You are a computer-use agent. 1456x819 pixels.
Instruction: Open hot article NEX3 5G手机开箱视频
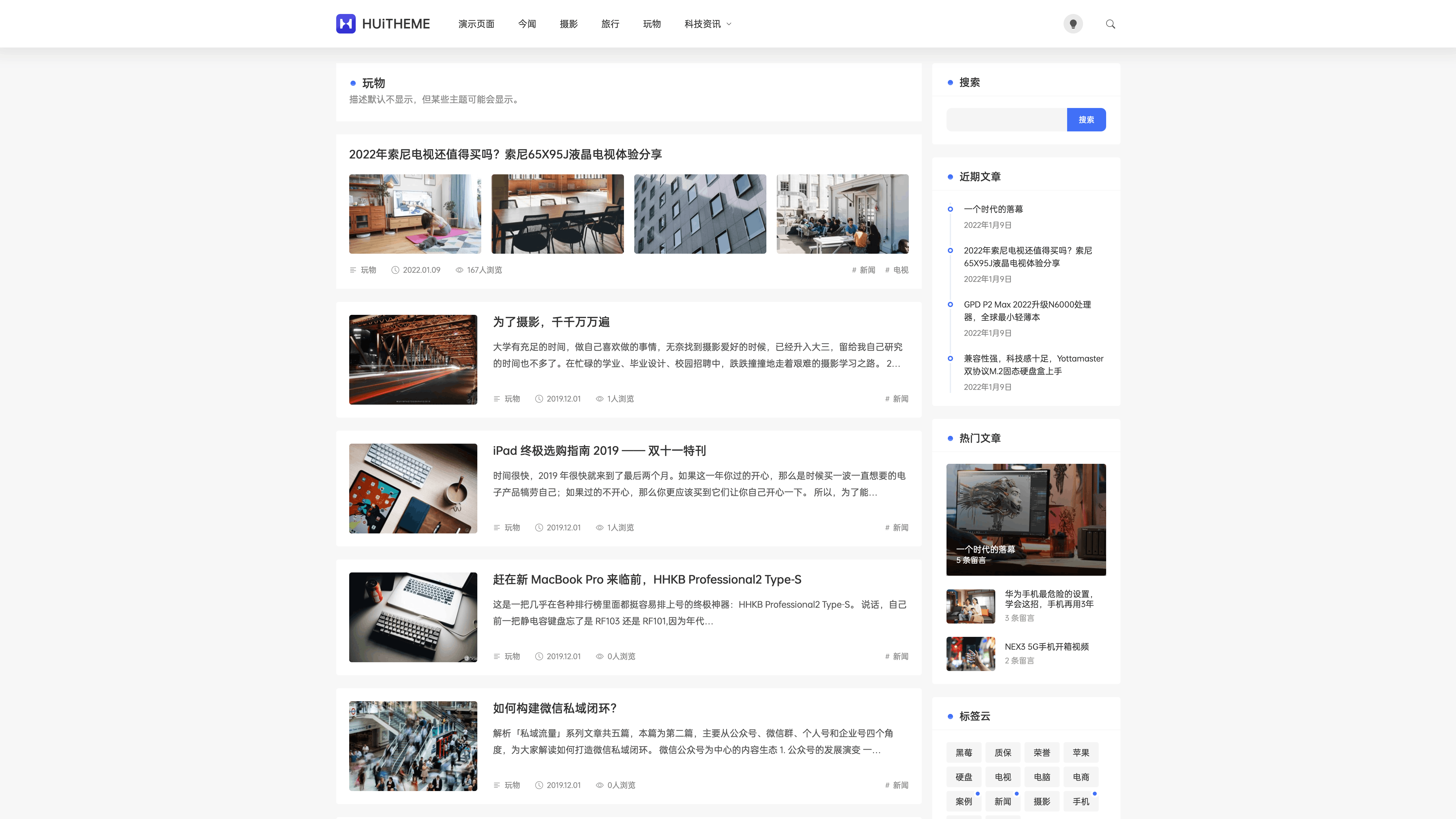[x=1047, y=647]
